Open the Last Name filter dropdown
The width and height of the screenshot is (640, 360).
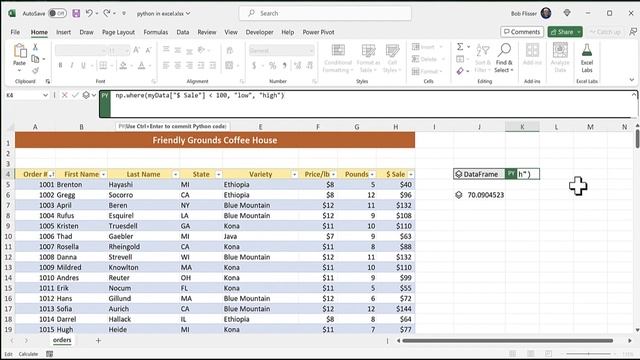coord(175,174)
